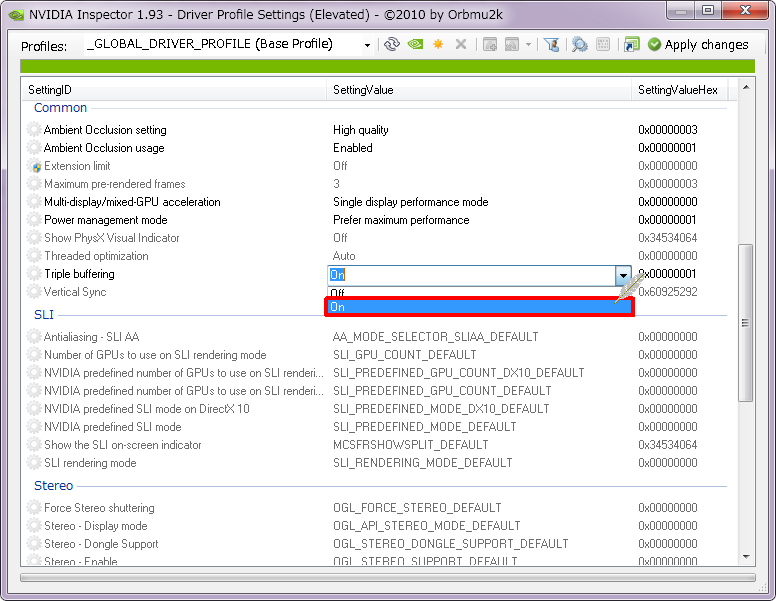Click the gear icon beside Force Stereo shuttering
Viewport: 776px width, 601px height.
point(34,508)
